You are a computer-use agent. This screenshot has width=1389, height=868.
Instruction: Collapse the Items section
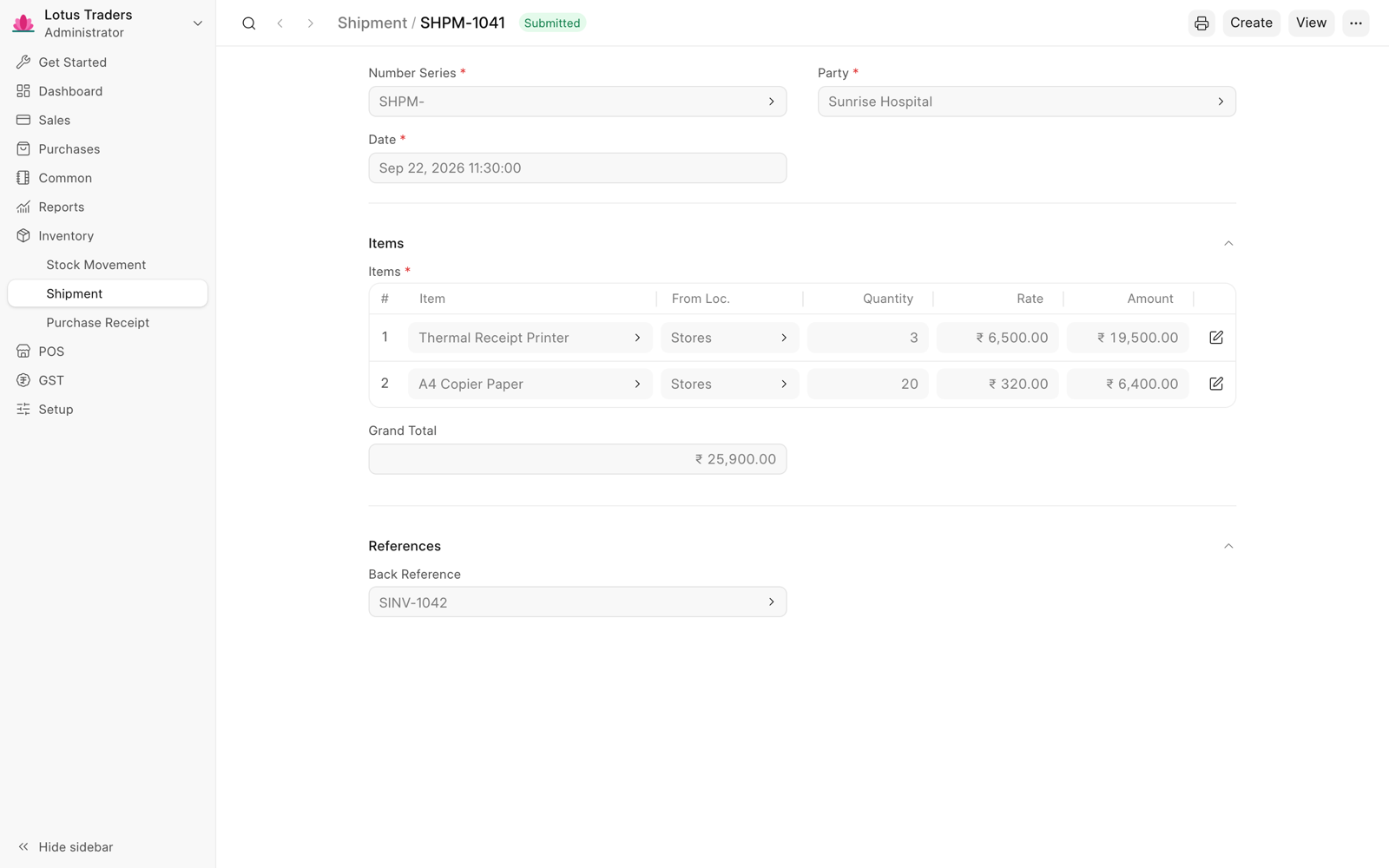[1228, 243]
